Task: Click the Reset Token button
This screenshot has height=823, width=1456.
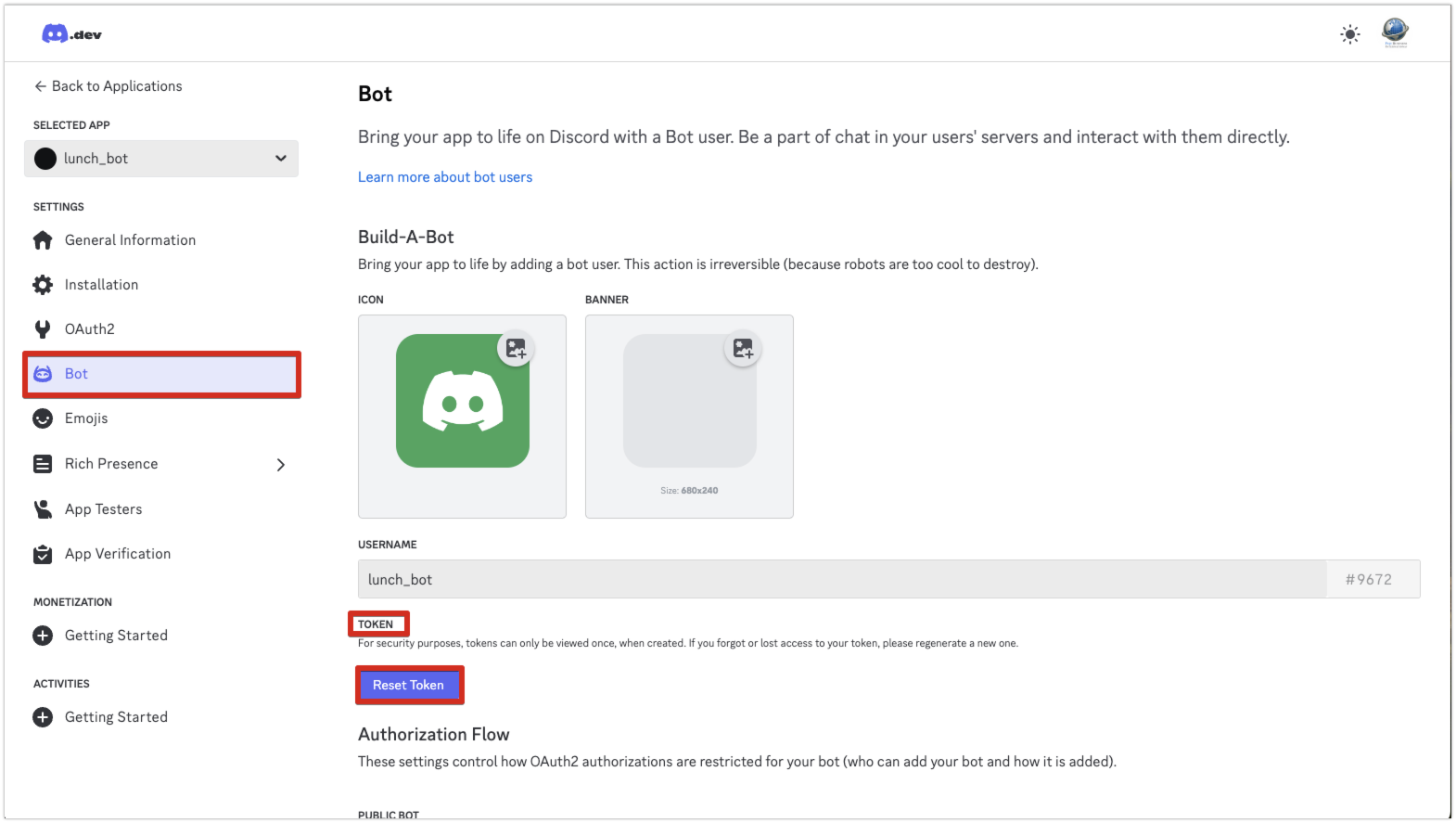Action: 408,685
